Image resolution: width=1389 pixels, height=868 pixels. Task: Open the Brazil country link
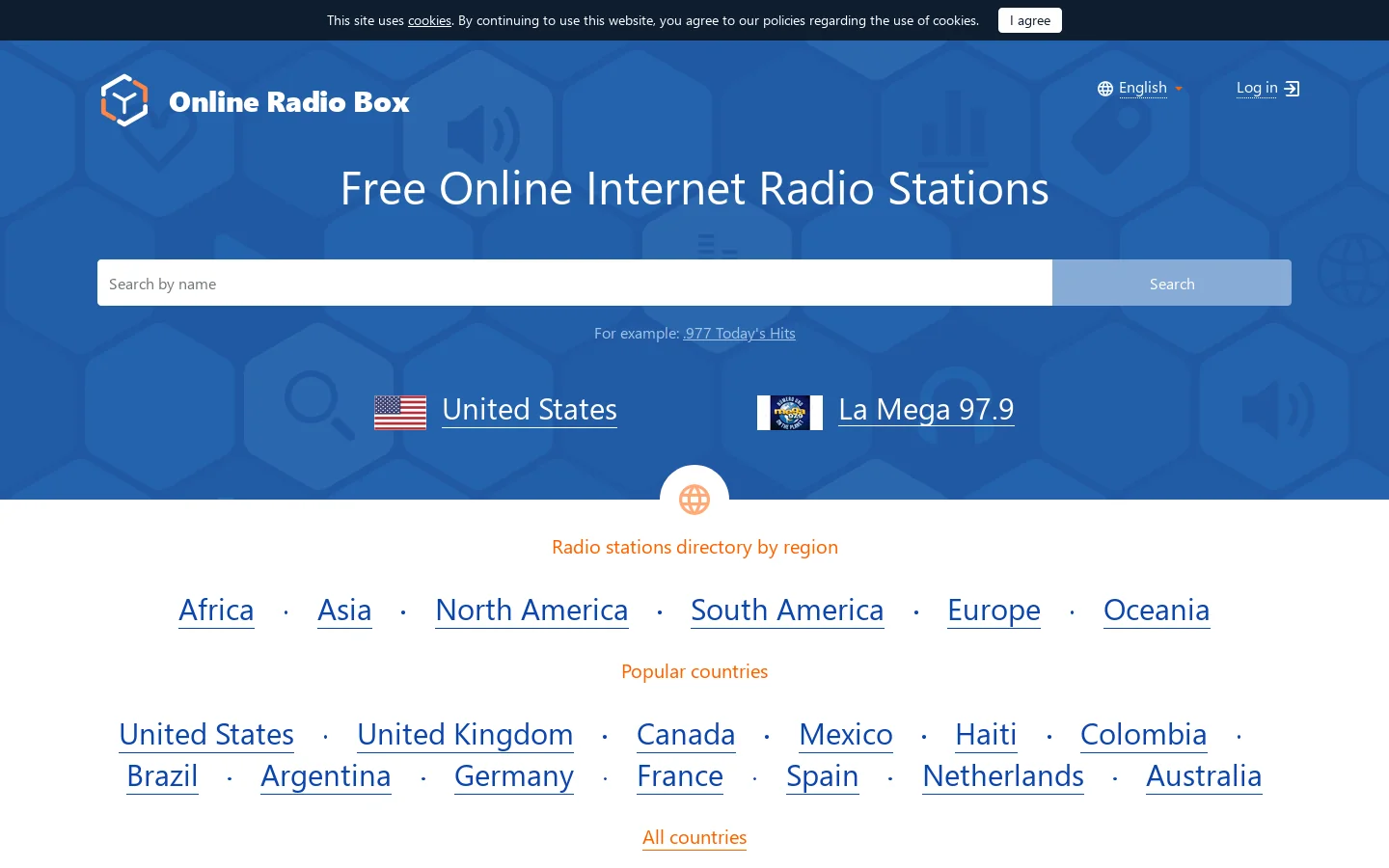click(x=162, y=775)
